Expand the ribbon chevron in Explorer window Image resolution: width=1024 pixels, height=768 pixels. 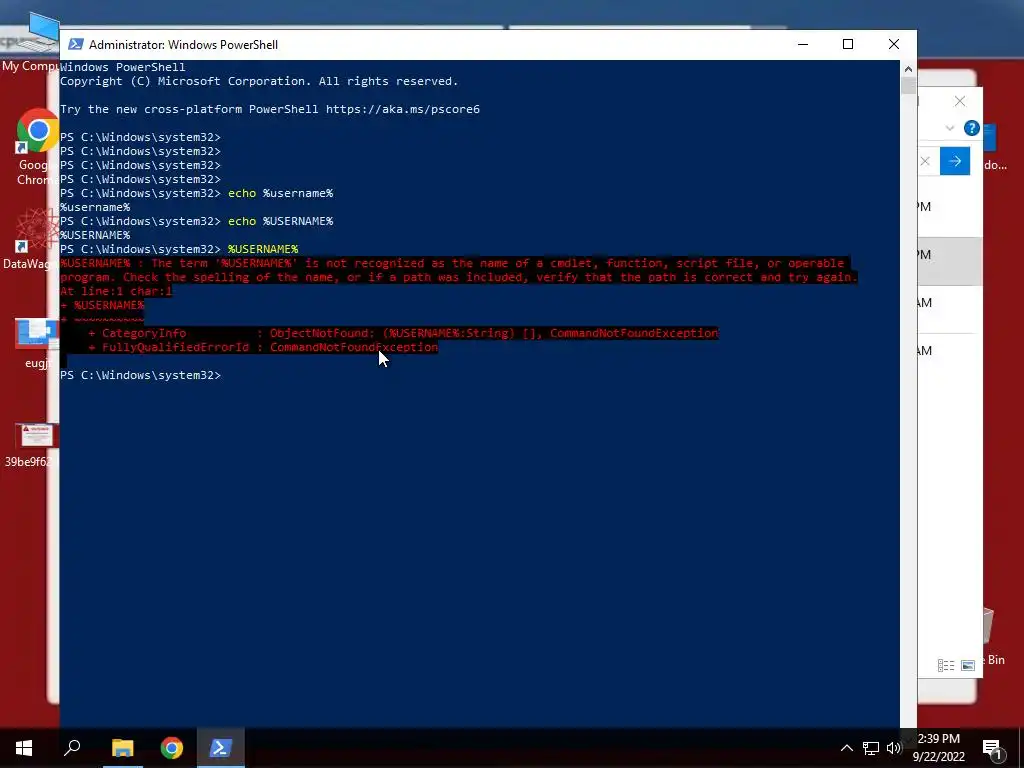(950, 129)
